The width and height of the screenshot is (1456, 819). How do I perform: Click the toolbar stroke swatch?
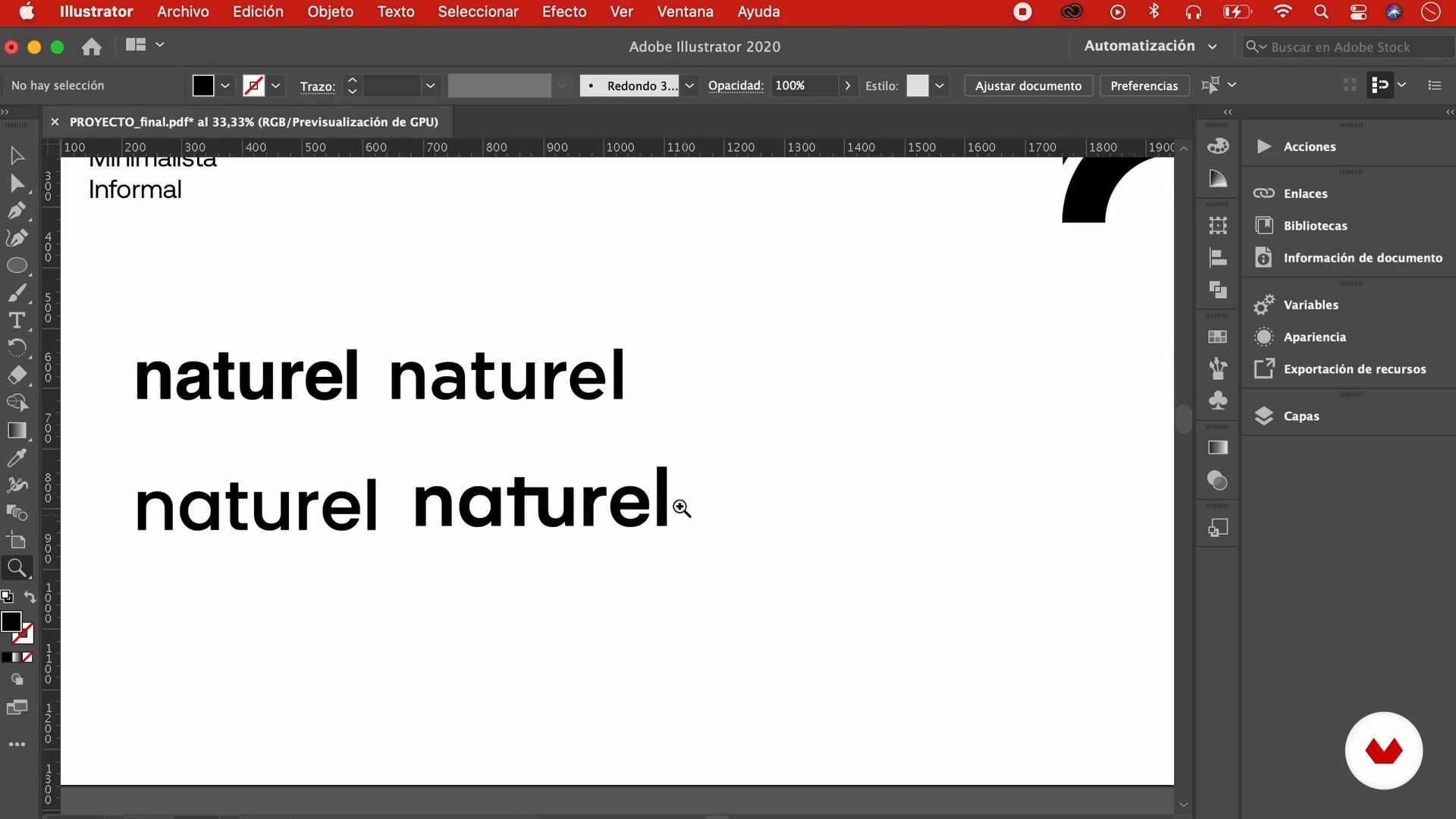point(24,633)
